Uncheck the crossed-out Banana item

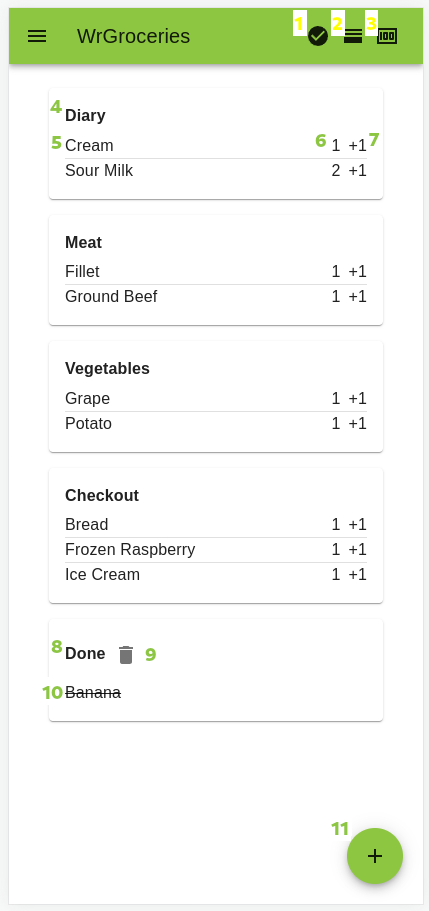pos(93,693)
